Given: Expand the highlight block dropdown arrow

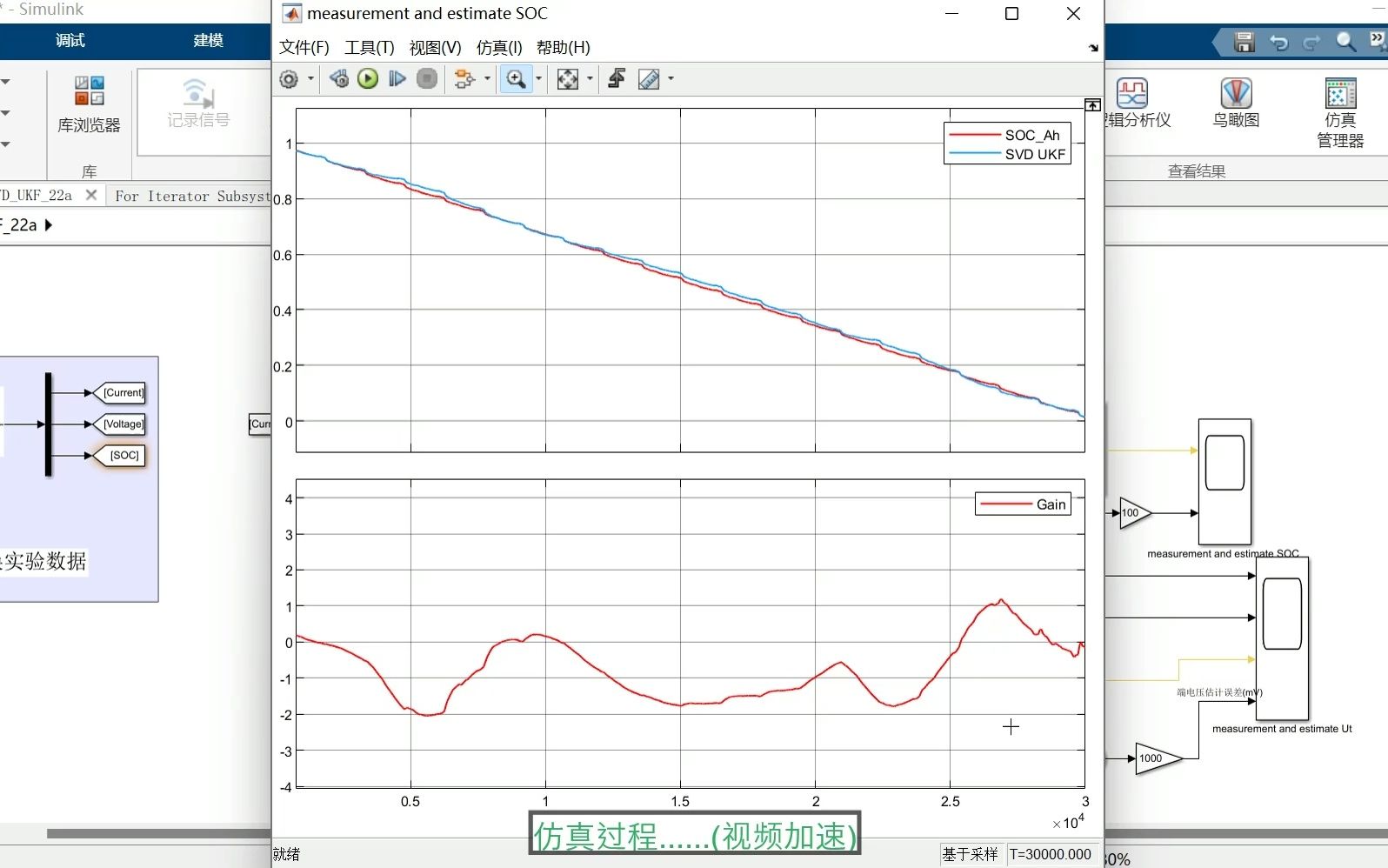Looking at the screenshot, I should tap(487, 79).
